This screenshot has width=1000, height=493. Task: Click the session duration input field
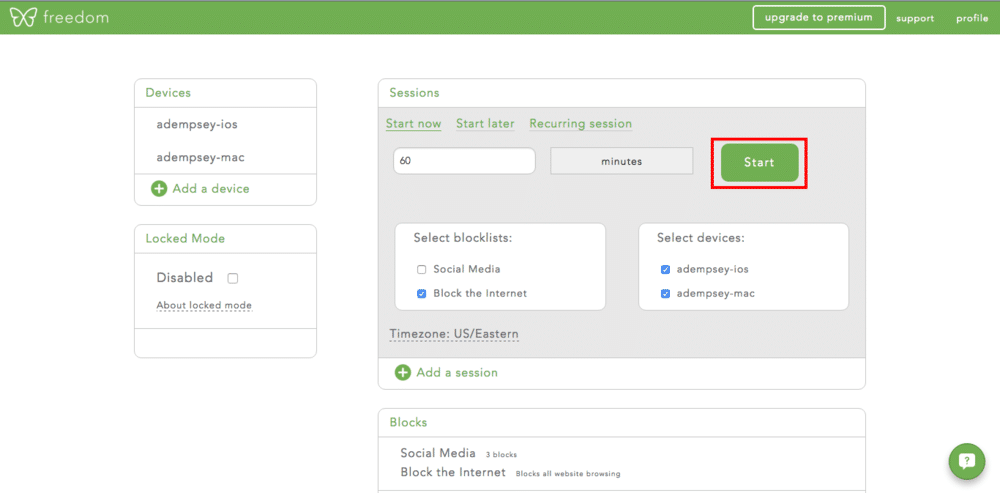pyautogui.click(x=464, y=161)
